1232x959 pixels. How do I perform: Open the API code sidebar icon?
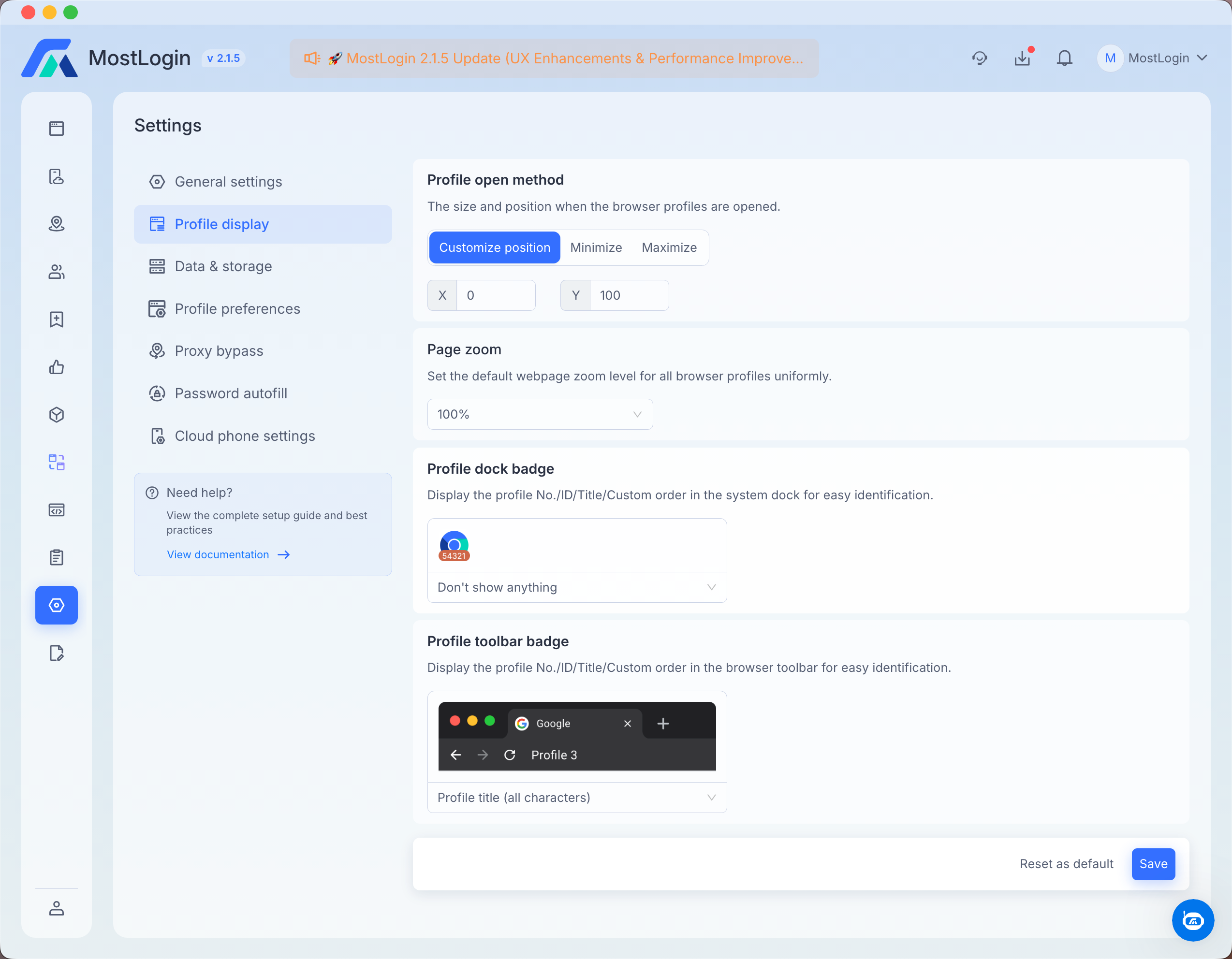tap(57, 510)
